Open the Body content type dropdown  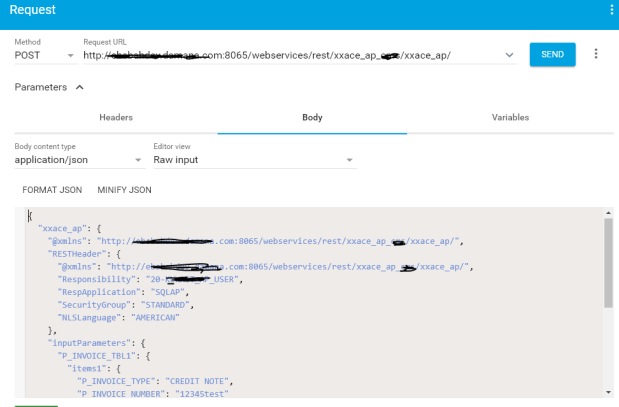pos(78,160)
